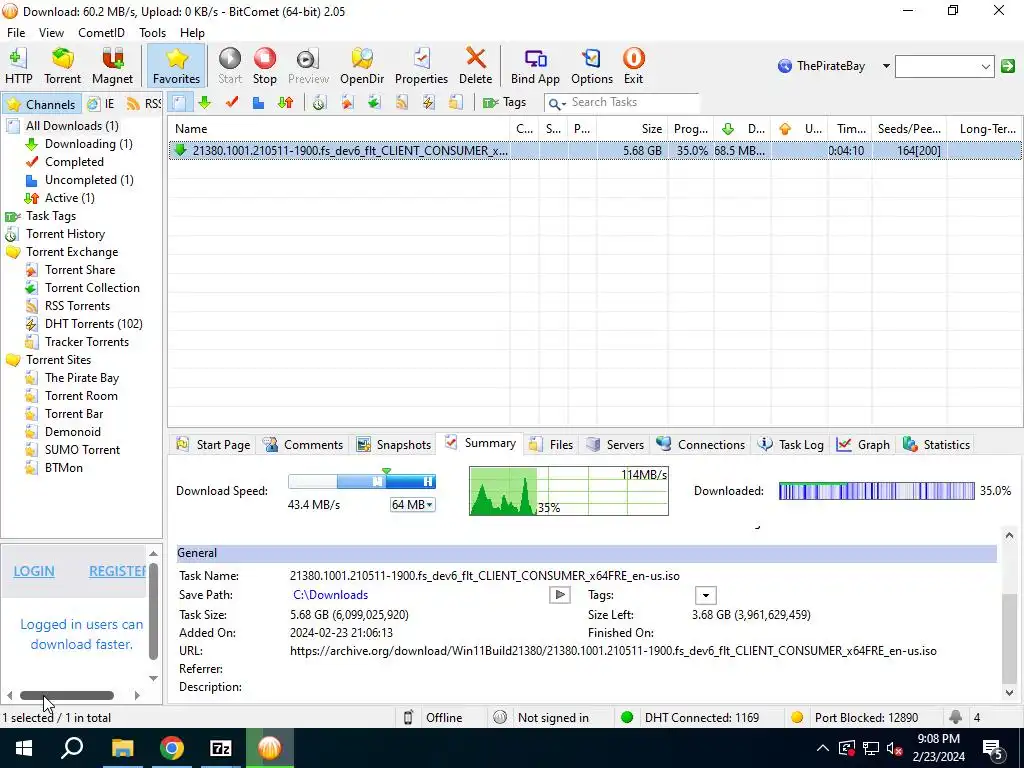Open the Task Log tab
This screenshot has width=1024, height=768.
click(790, 445)
